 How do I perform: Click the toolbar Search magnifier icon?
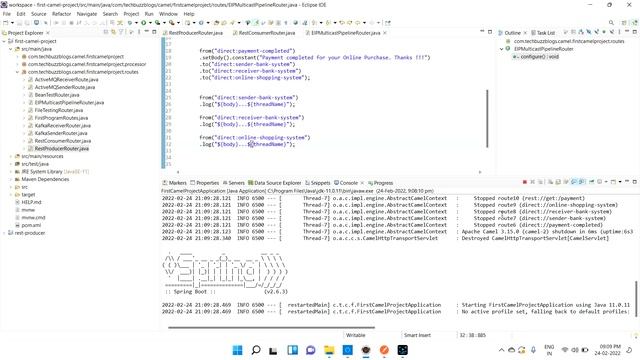(x=611, y=23)
